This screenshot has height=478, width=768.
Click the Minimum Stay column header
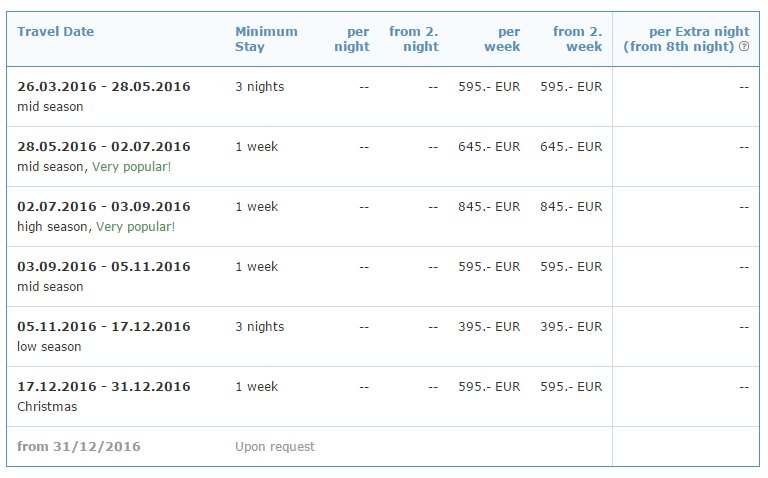pyautogui.click(x=266, y=38)
